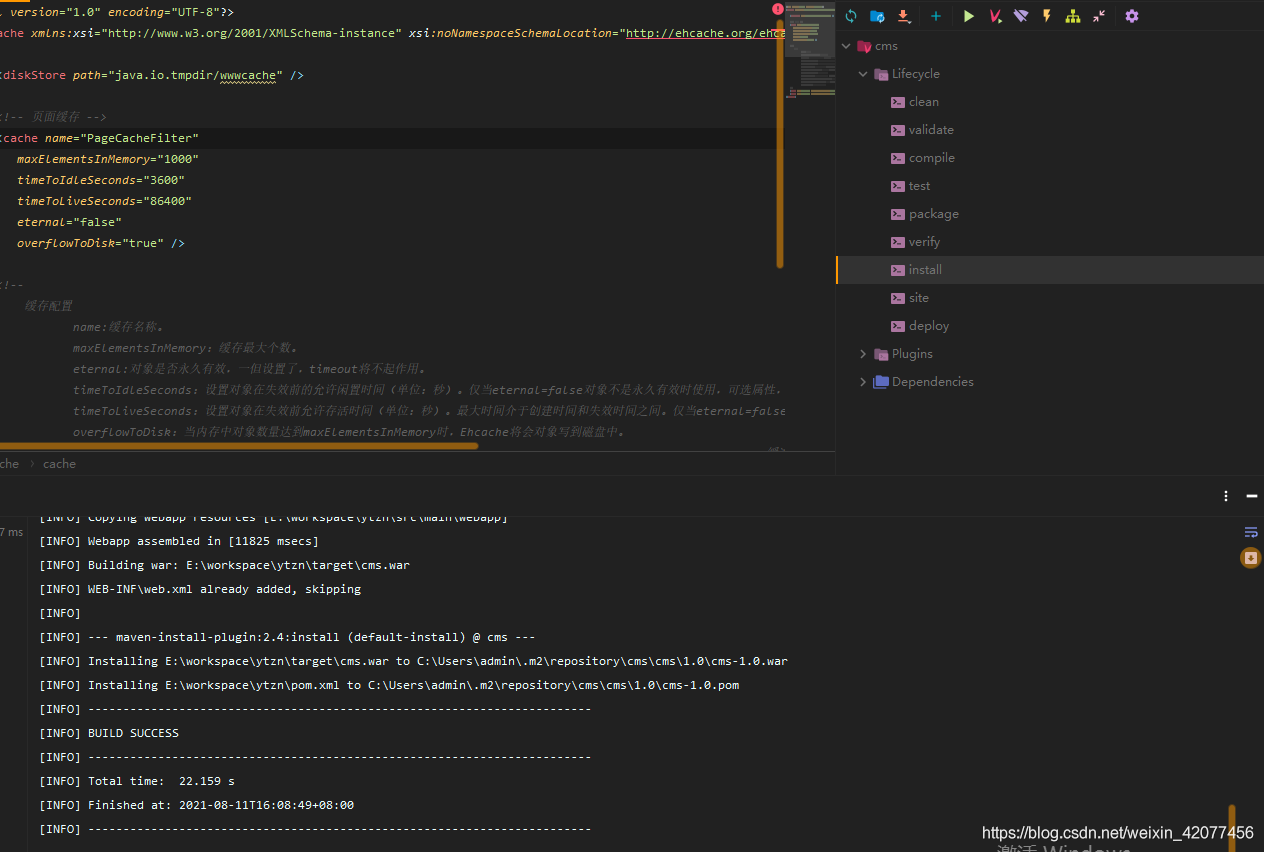Expand the Dependencies node
This screenshot has width=1264, height=852.
point(863,382)
